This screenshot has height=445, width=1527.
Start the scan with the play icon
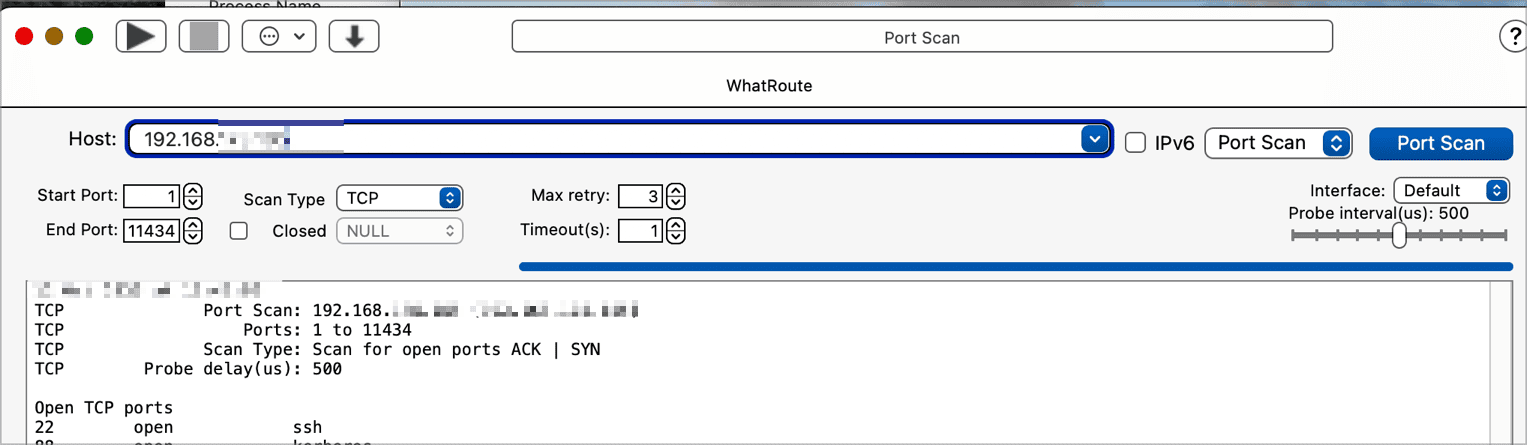[x=140, y=37]
